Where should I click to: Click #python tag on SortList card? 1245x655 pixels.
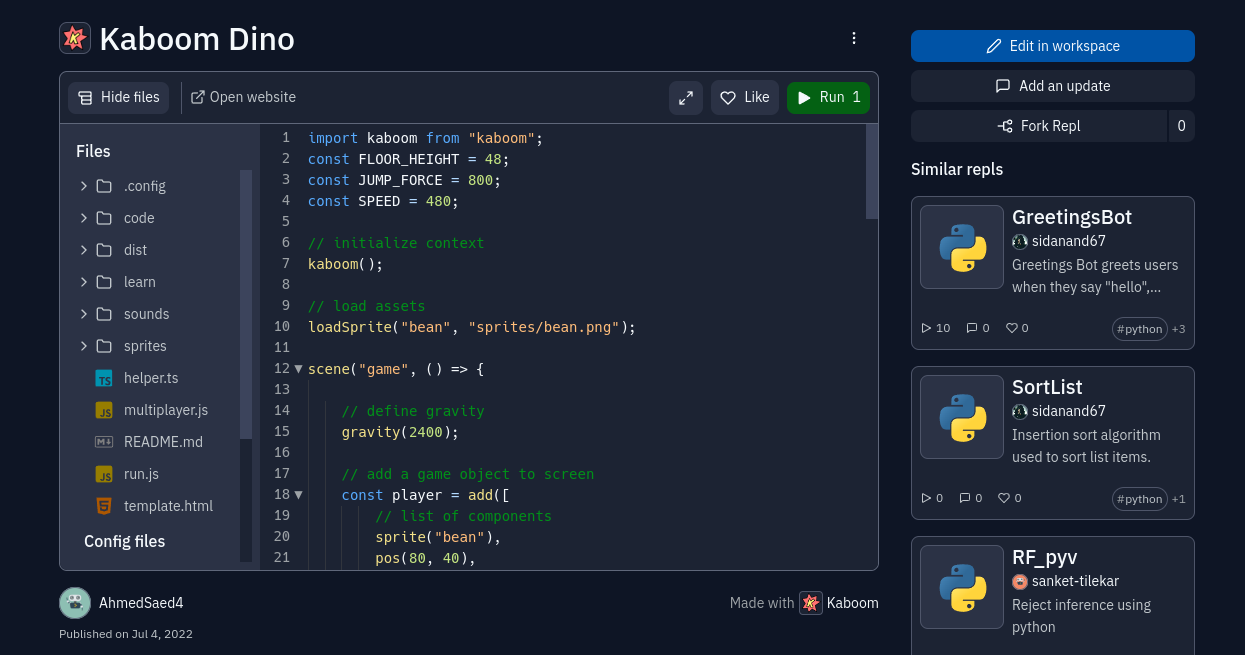[x=1140, y=499]
